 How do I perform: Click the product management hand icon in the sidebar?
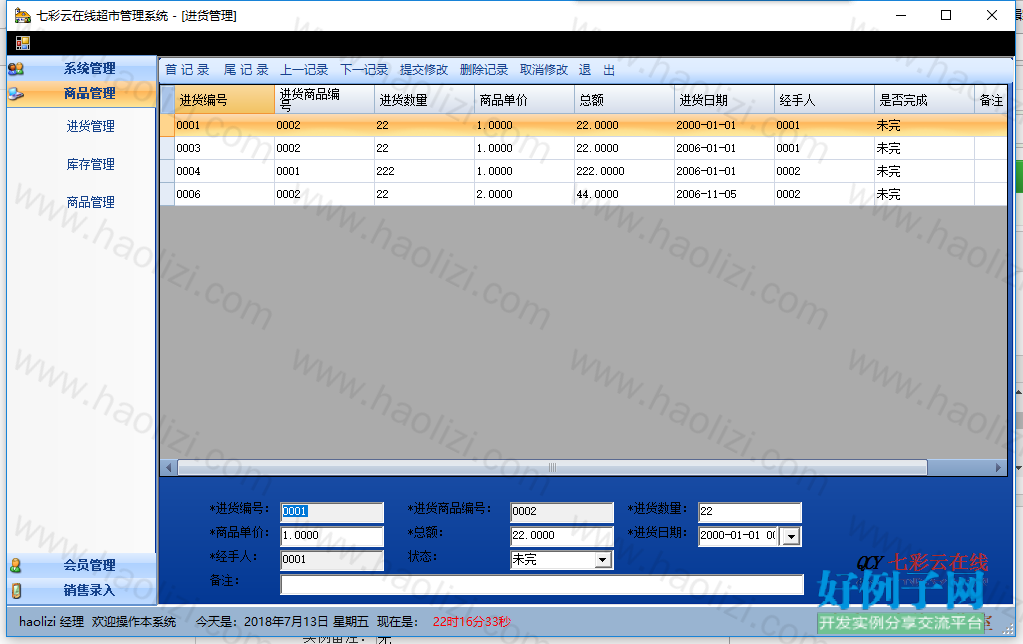click(16, 94)
